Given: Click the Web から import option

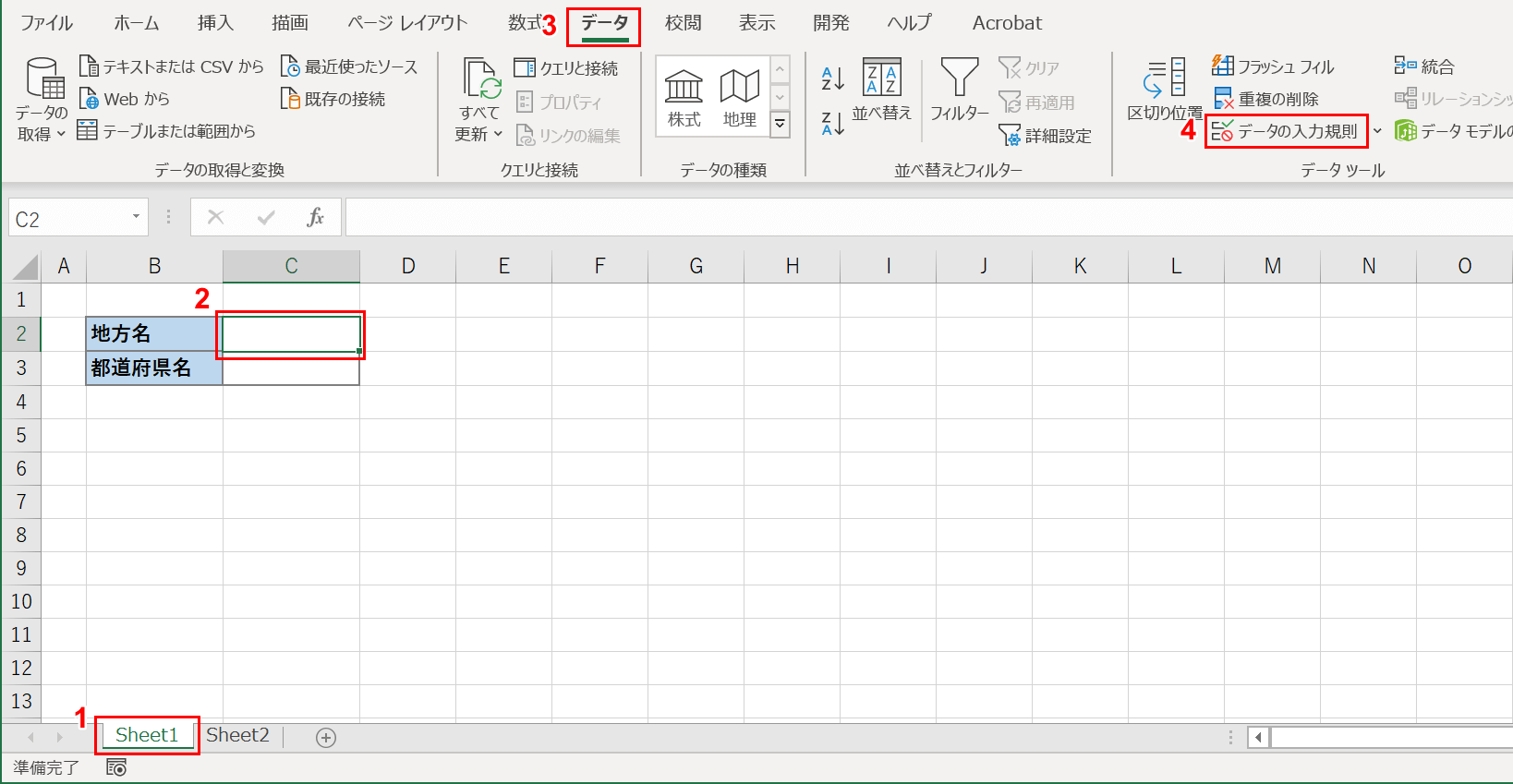Looking at the screenshot, I should (x=125, y=99).
